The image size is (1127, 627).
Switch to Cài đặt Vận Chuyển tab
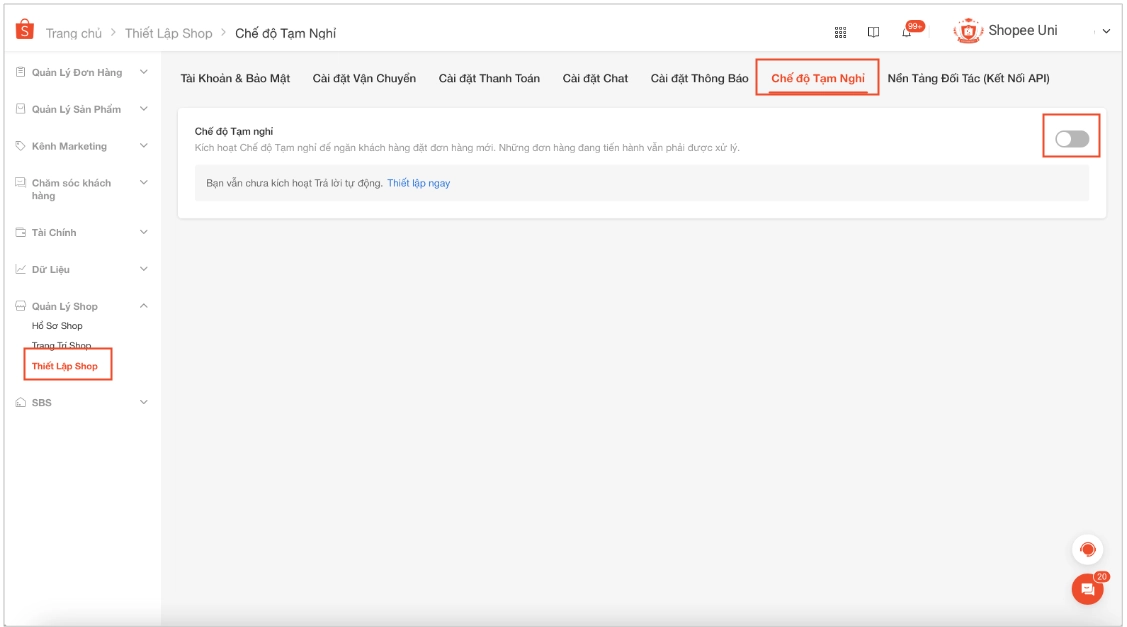(364, 78)
